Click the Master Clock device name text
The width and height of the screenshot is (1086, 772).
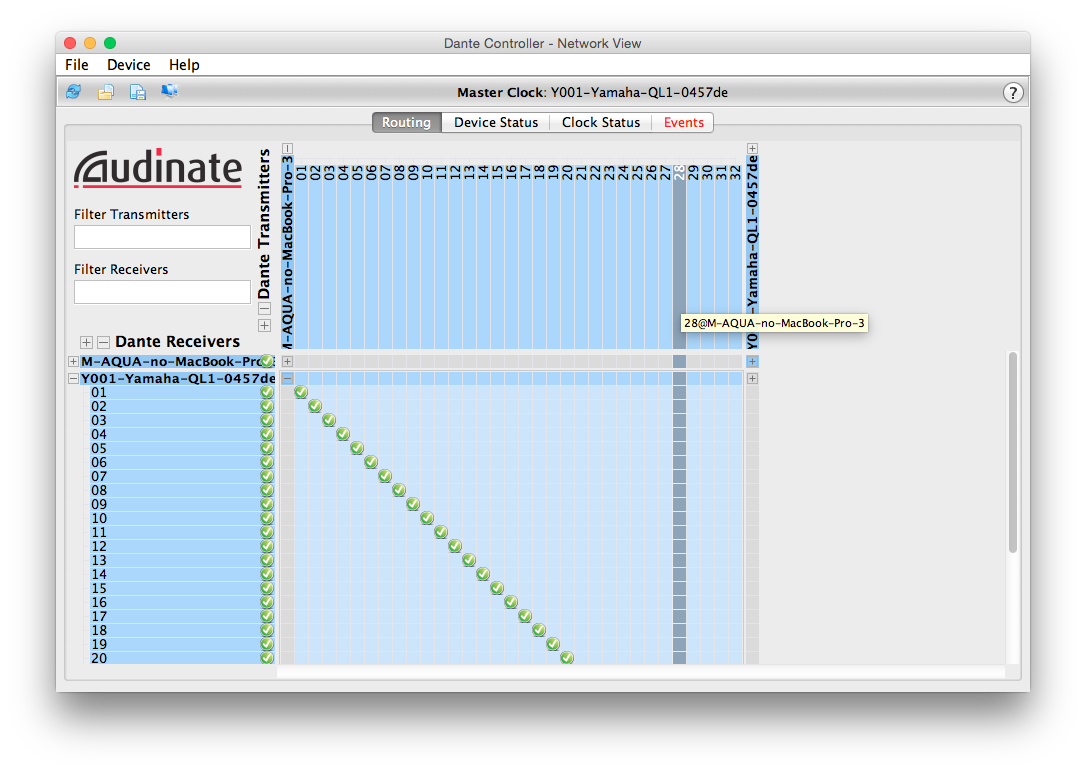coord(639,93)
